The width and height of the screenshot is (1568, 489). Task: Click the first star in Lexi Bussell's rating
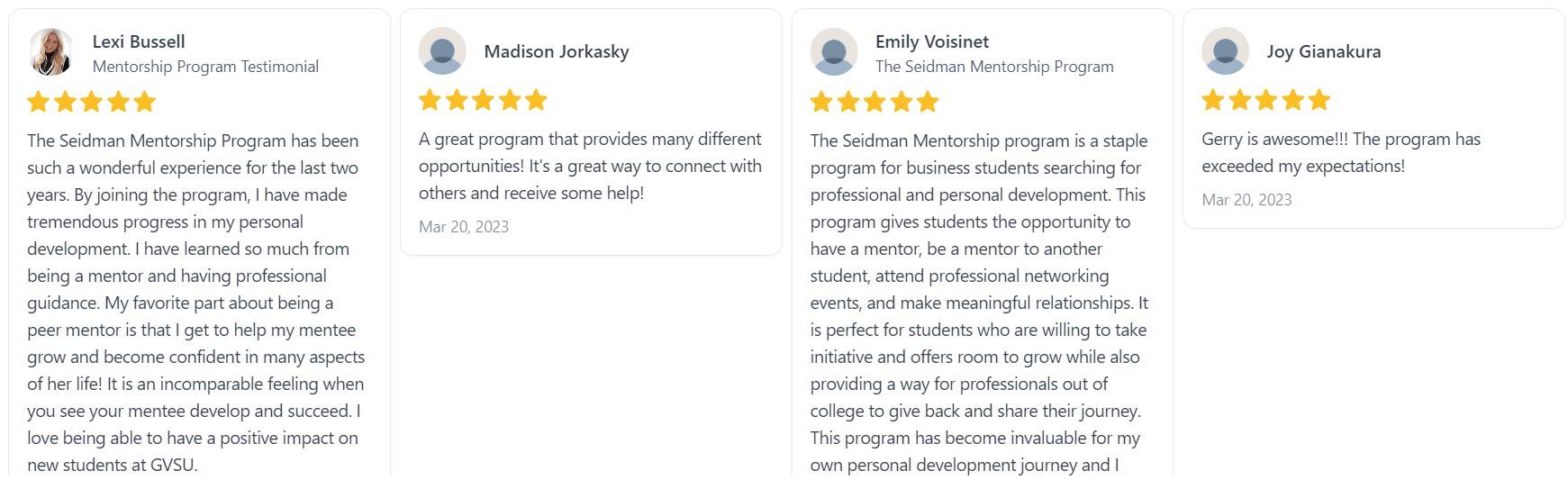point(39,102)
